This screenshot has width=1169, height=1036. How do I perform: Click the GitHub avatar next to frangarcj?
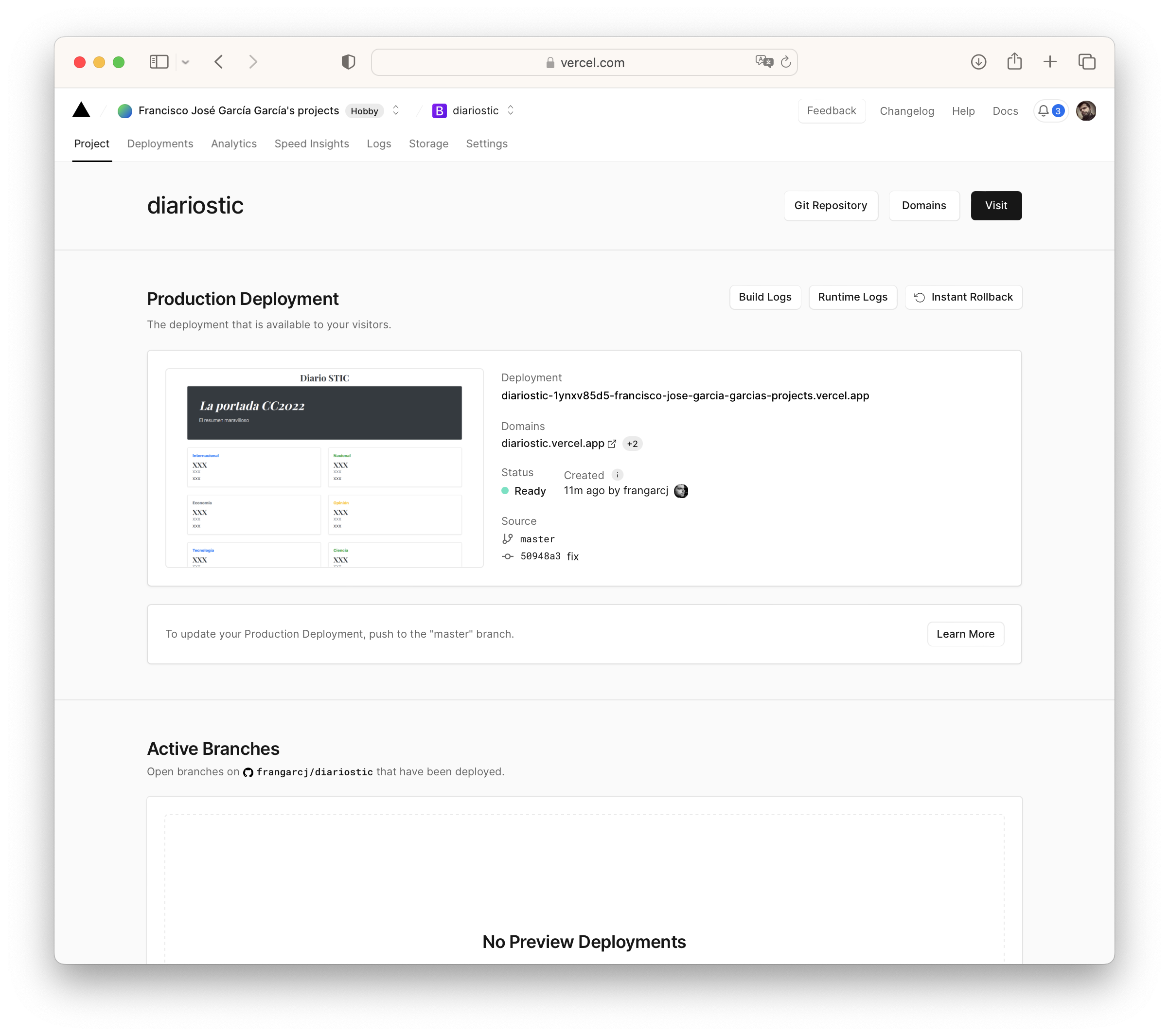click(x=681, y=490)
